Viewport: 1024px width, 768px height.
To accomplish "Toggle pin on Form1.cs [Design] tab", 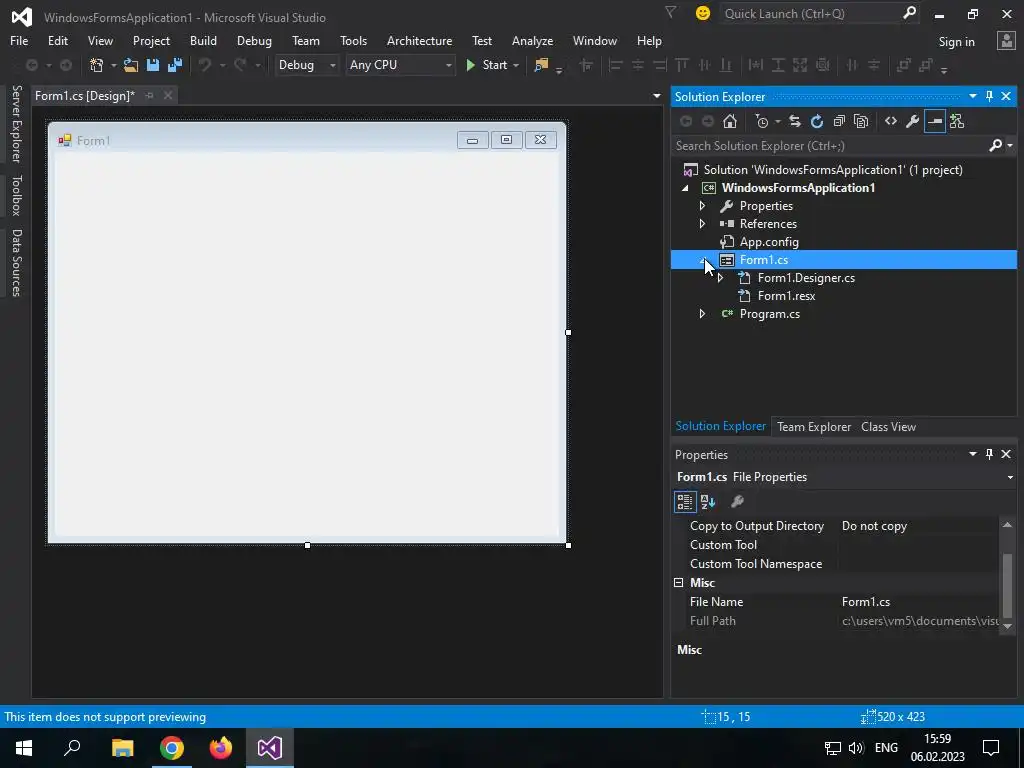I will pos(150,95).
